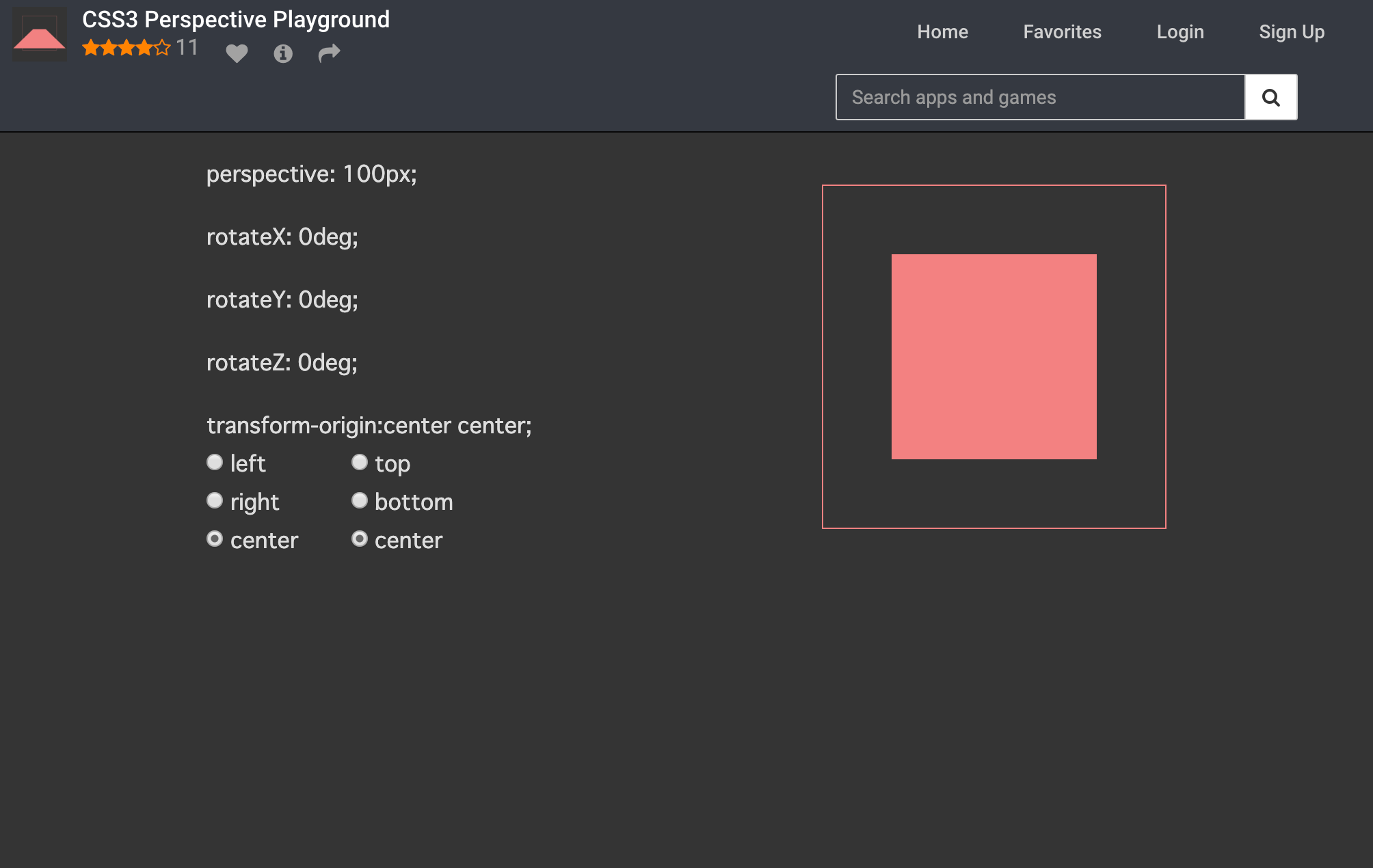This screenshot has height=868, width=1373.
Task: Click the share arrow icon
Action: pos(329,53)
